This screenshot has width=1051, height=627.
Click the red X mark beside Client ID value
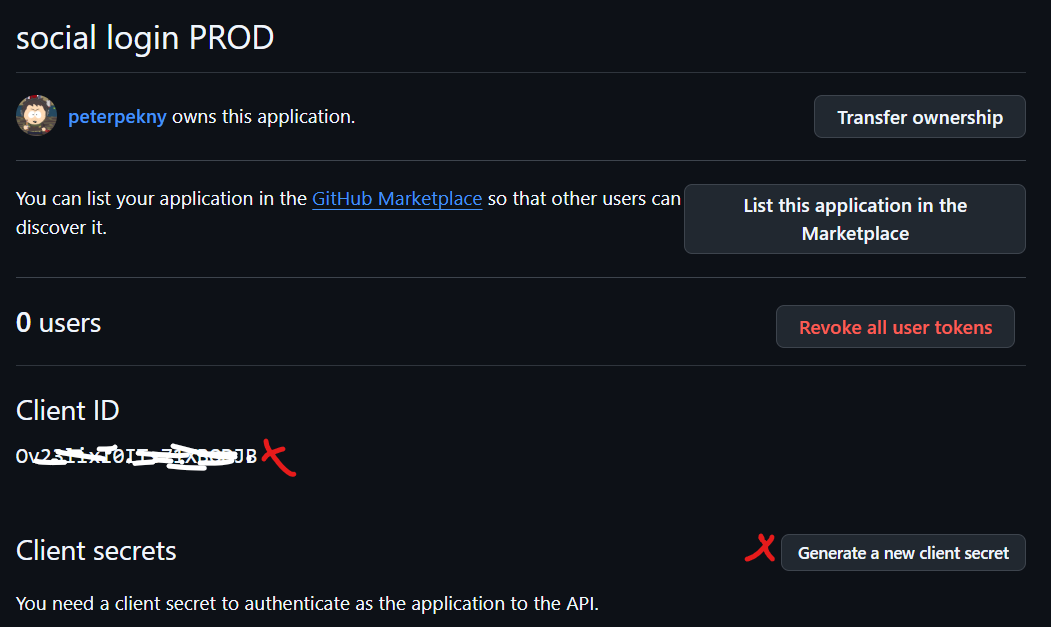pyautogui.click(x=278, y=457)
